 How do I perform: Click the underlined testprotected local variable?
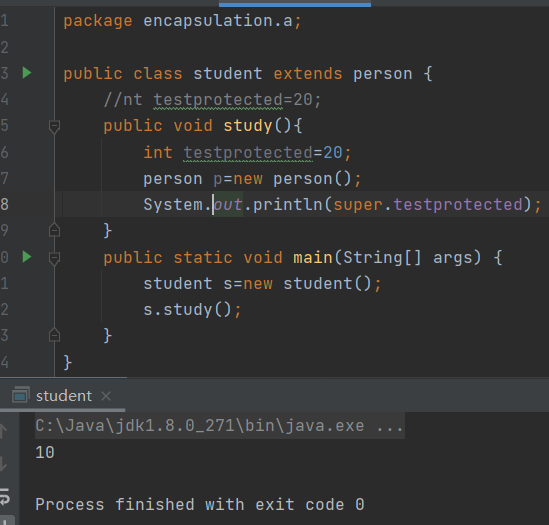pyautogui.click(x=248, y=153)
